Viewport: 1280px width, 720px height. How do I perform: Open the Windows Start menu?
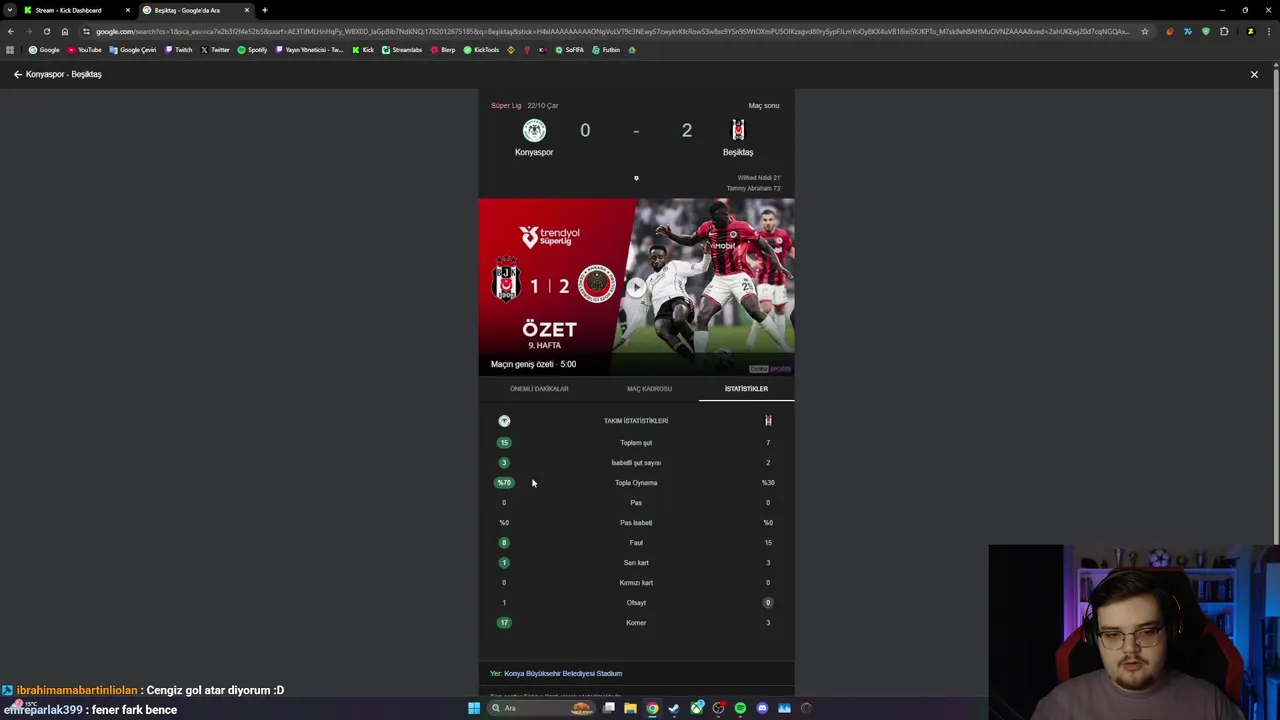[474, 708]
